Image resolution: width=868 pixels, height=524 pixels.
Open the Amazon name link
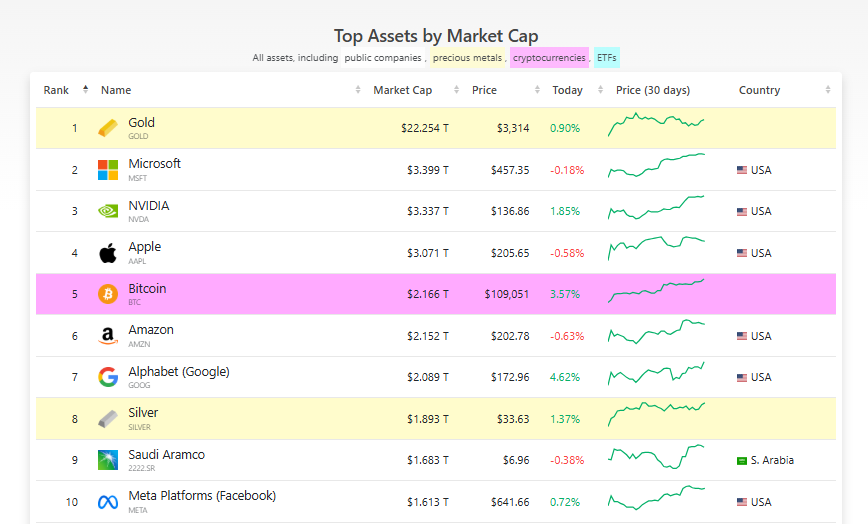coord(151,329)
